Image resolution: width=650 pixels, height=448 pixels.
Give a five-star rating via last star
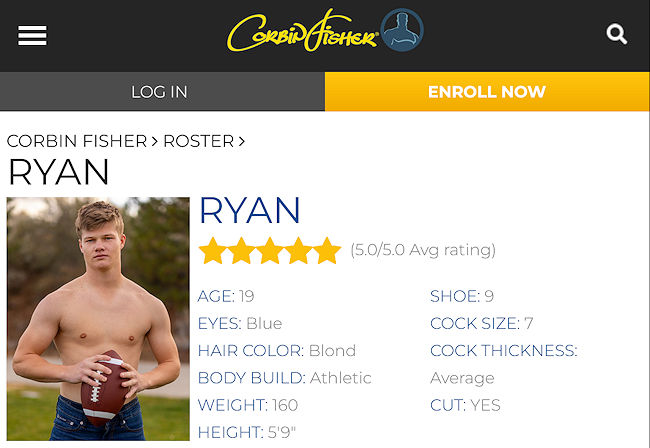point(327,250)
